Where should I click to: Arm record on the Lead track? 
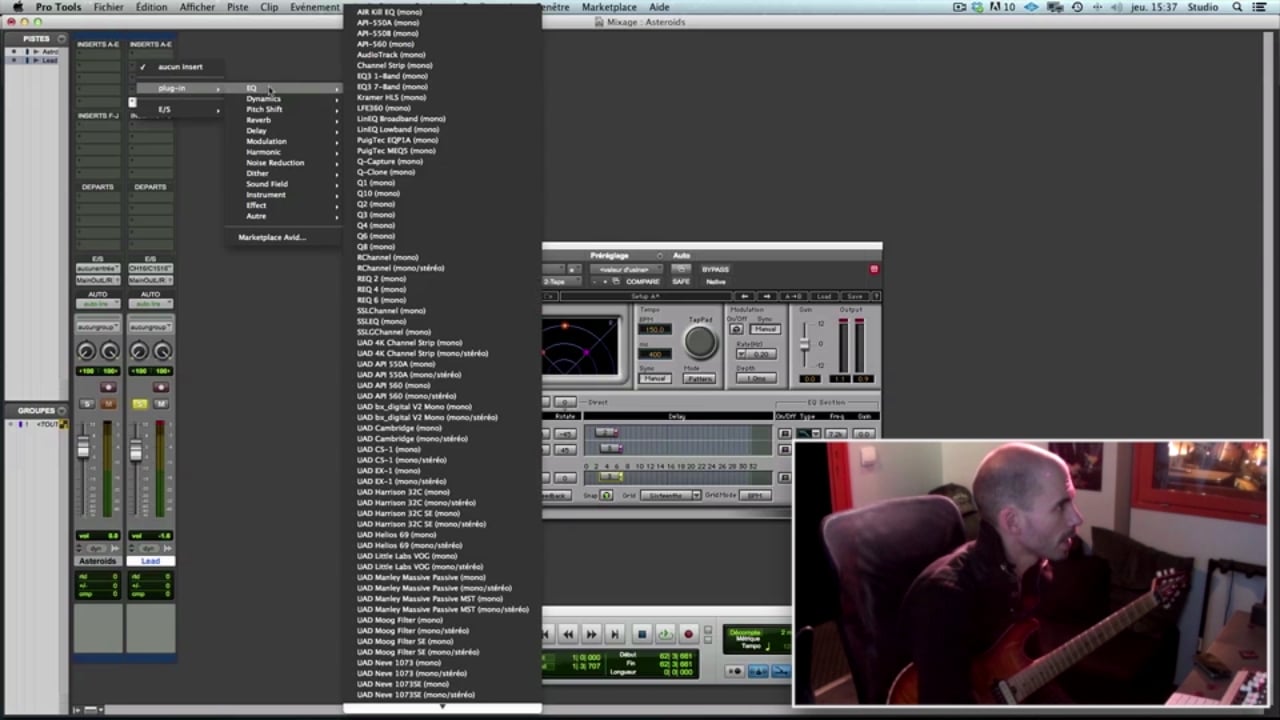point(160,387)
